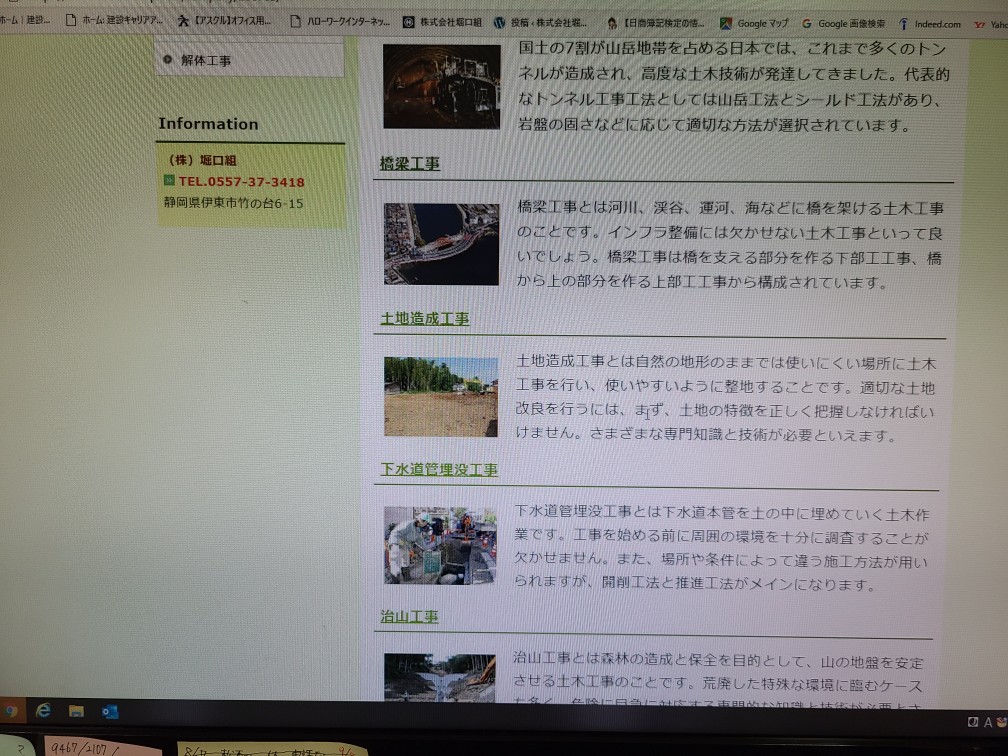Click the address 静岡県伊東市竹の台6-15

(x=233, y=203)
